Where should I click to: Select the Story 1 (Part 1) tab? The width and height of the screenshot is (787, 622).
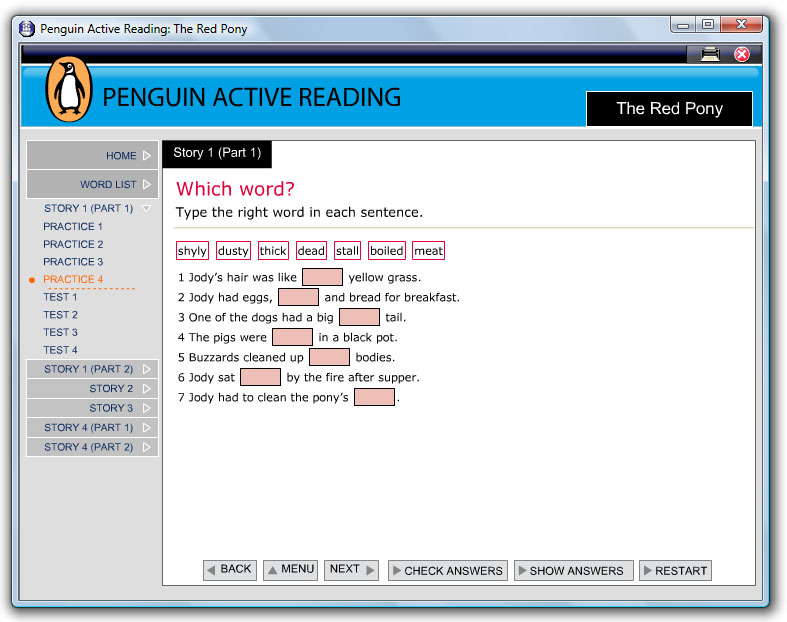[217, 153]
